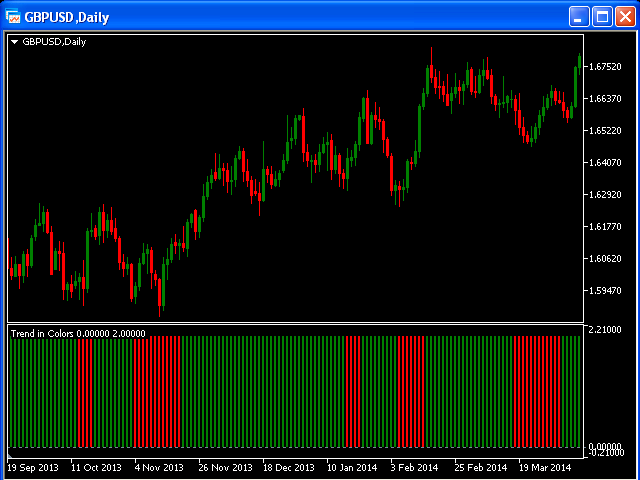
Task: Minimize the GBPUSD,Daily chart window
Action: point(579,17)
